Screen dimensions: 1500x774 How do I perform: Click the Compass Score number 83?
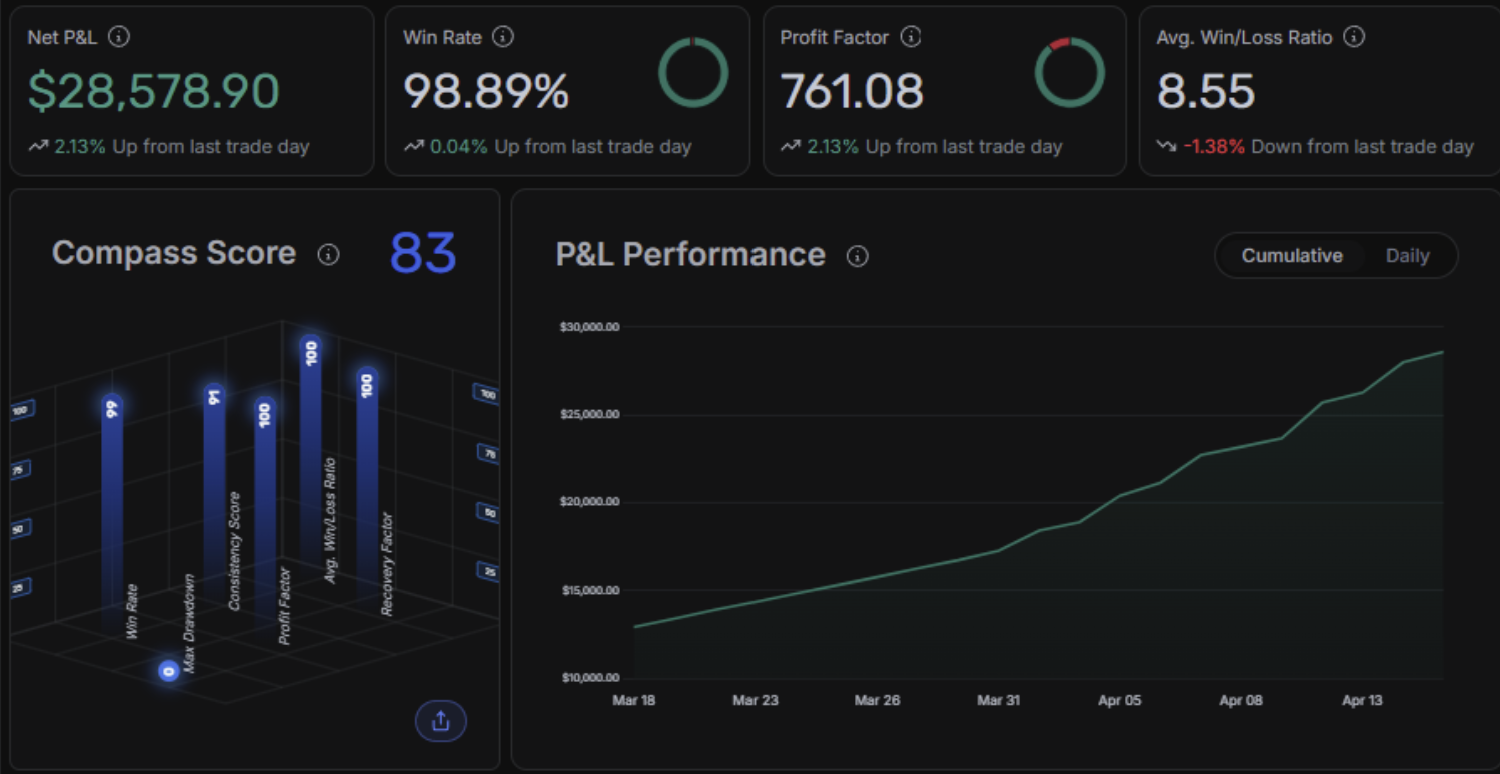423,253
